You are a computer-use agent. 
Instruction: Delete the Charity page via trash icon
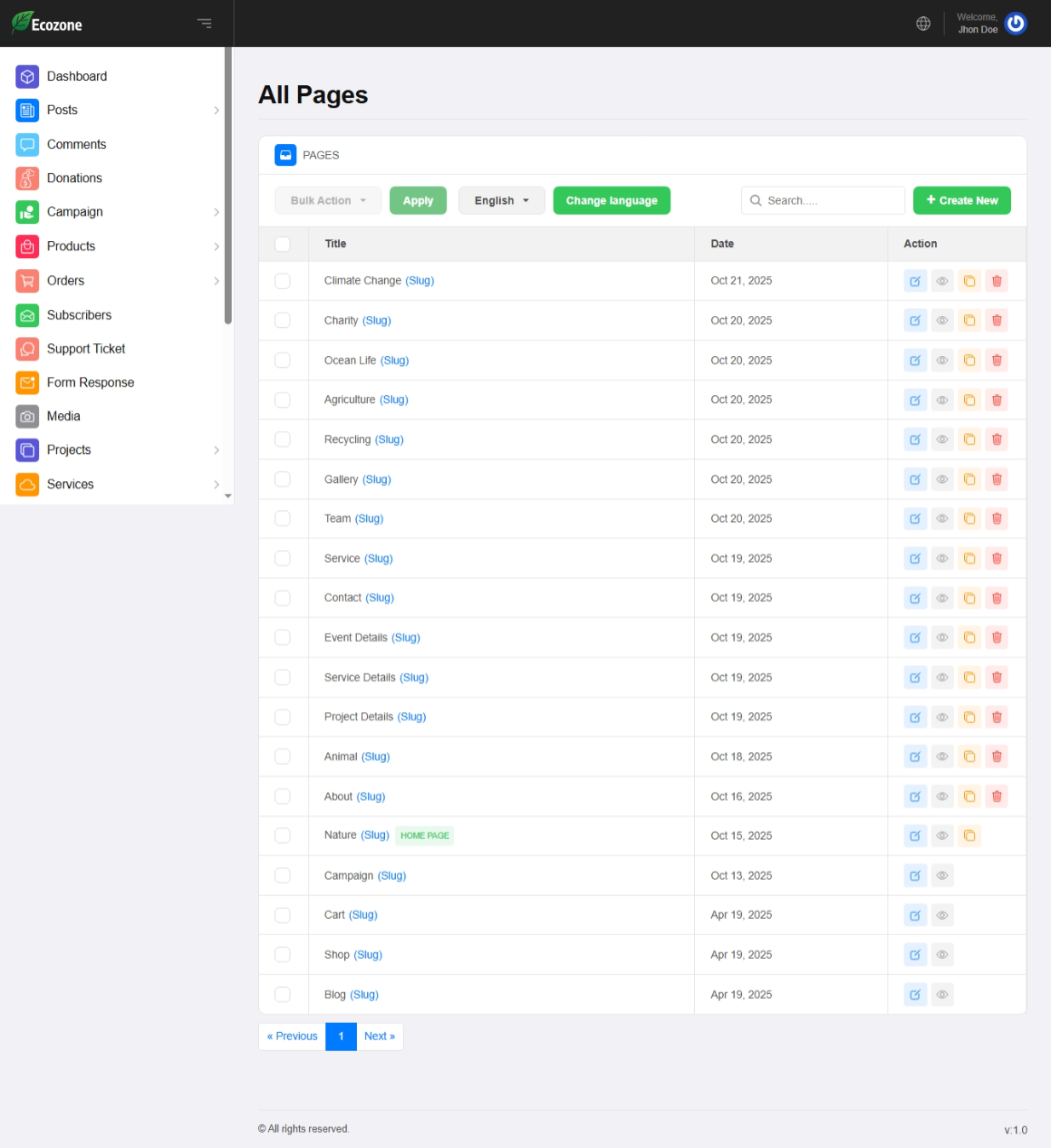[x=996, y=321]
